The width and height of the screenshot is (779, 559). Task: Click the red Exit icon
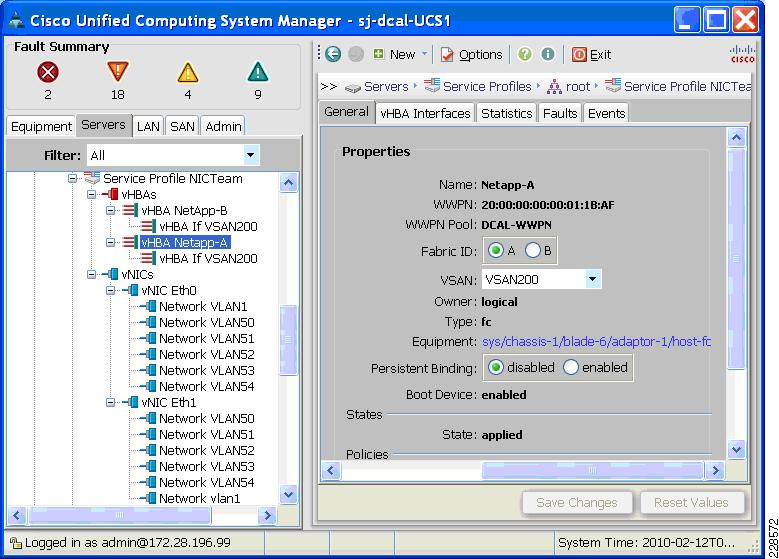[x=579, y=55]
